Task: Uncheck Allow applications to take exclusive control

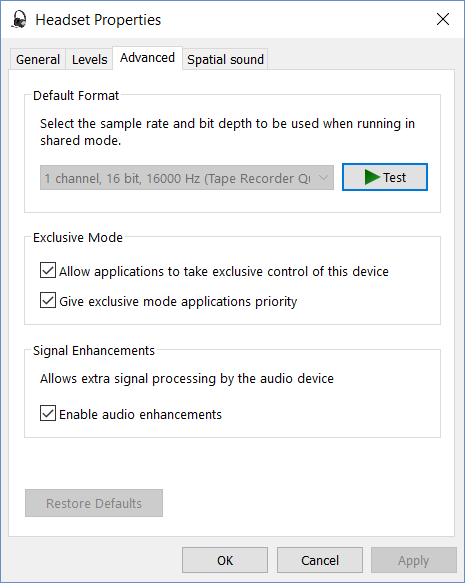Action: tap(48, 271)
